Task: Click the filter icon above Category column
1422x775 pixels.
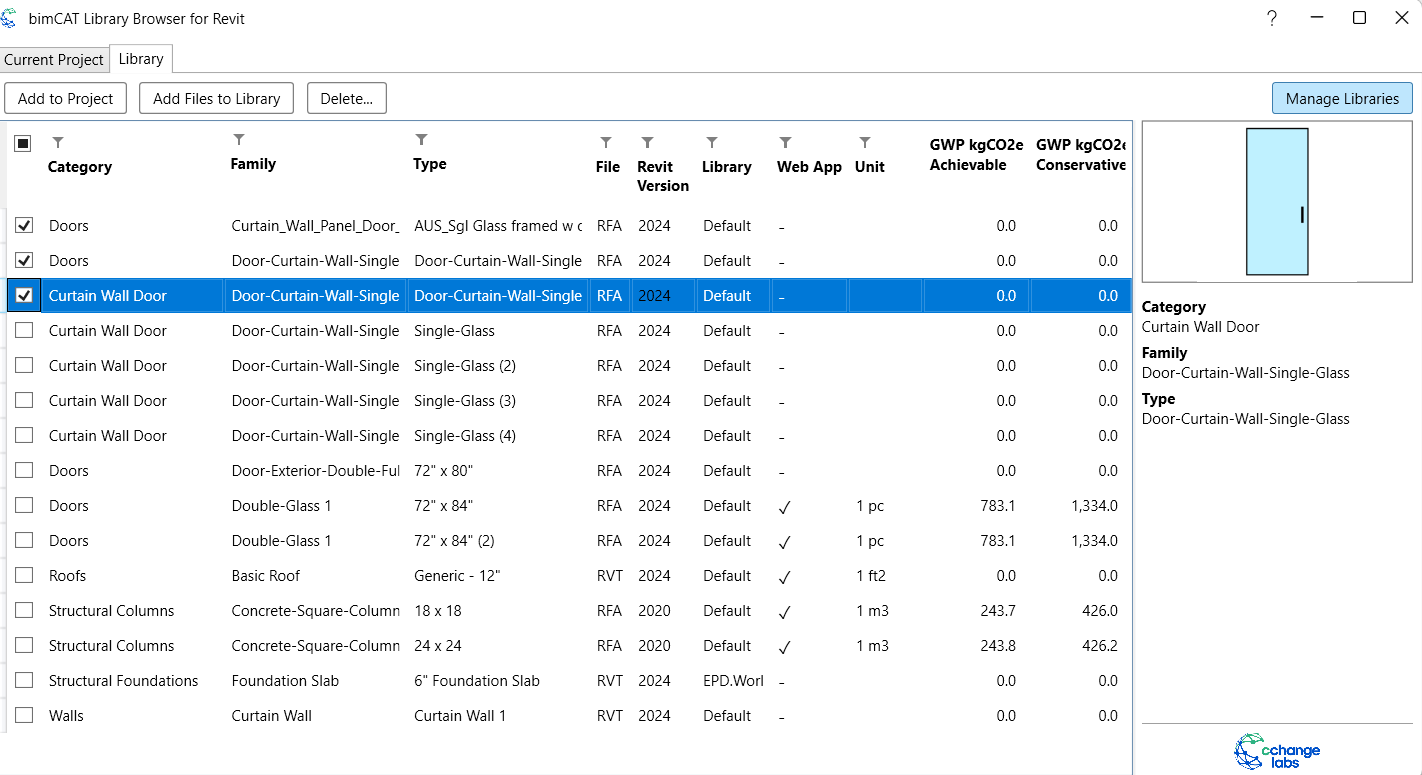Action: coord(57,143)
